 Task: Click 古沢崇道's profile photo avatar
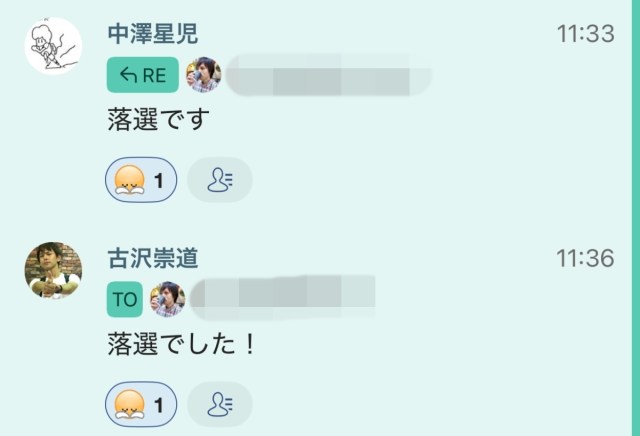(53, 270)
